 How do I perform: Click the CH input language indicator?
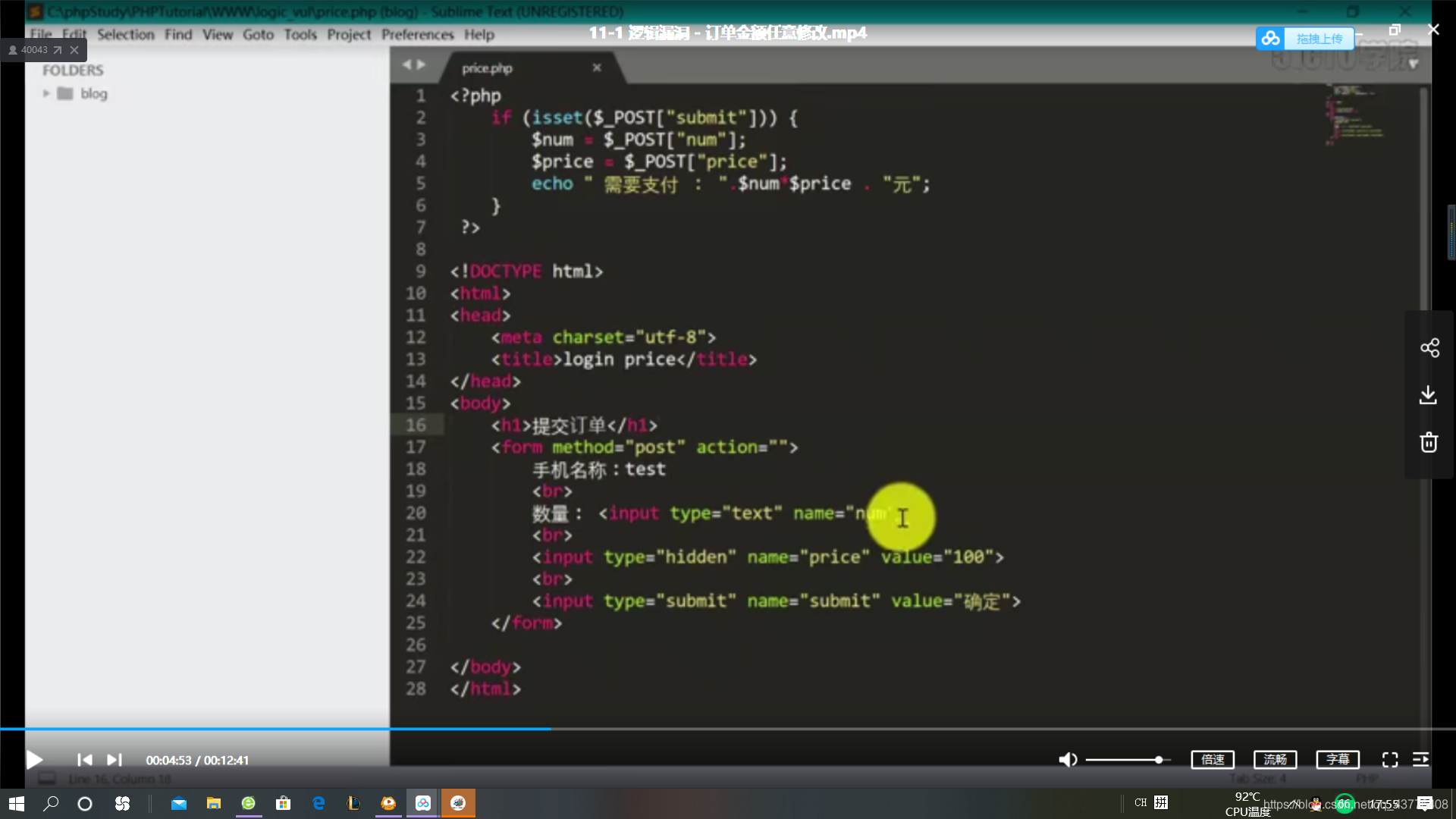(x=1141, y=802)
